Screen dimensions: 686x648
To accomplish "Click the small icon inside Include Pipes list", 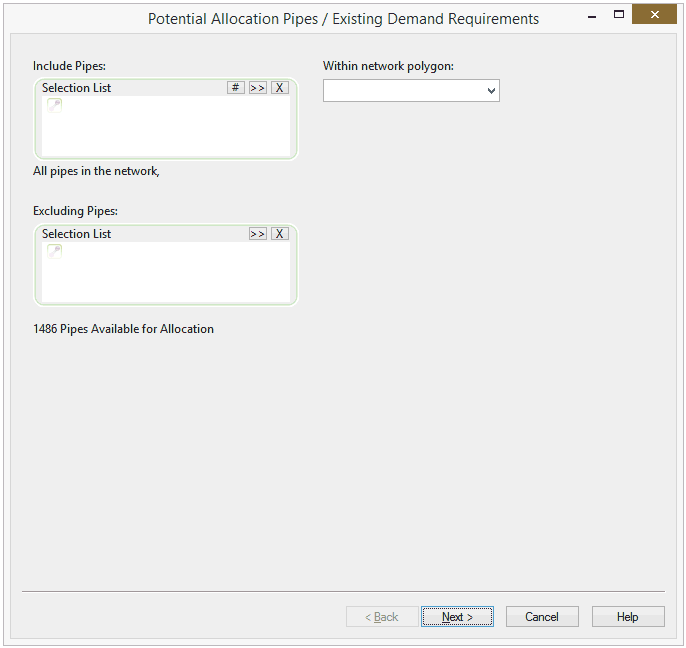I will pos(54,106).
